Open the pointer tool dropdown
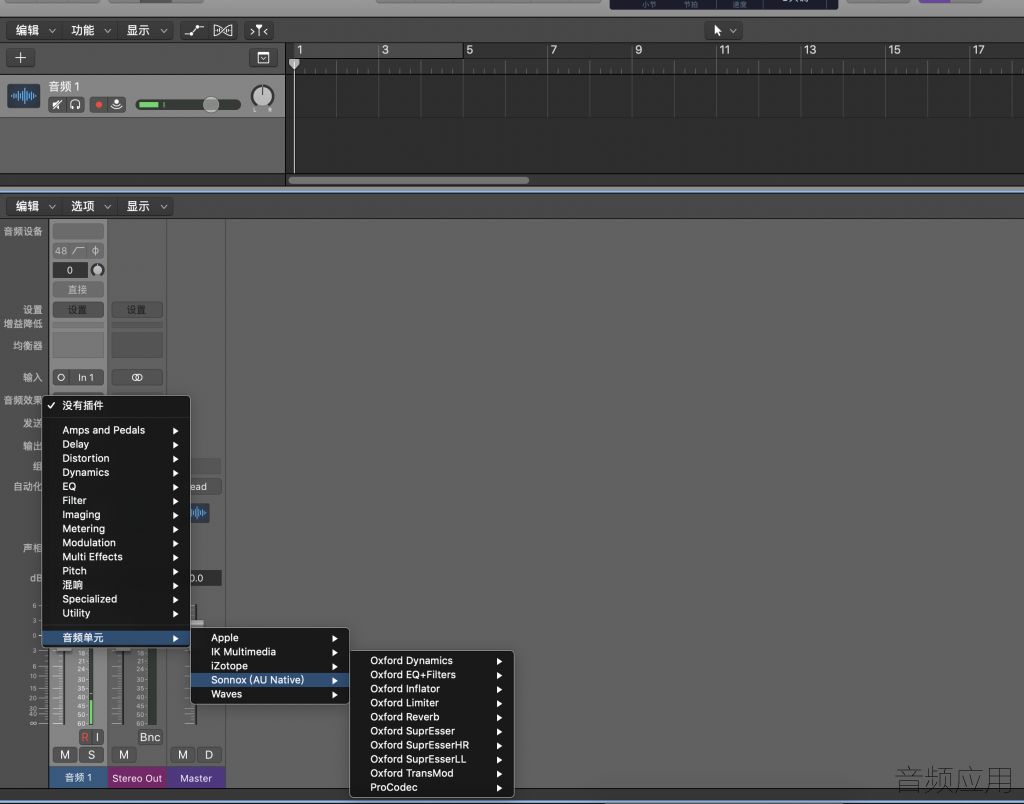This screenshot has width=1024, height=804. [x=724, y=31]
